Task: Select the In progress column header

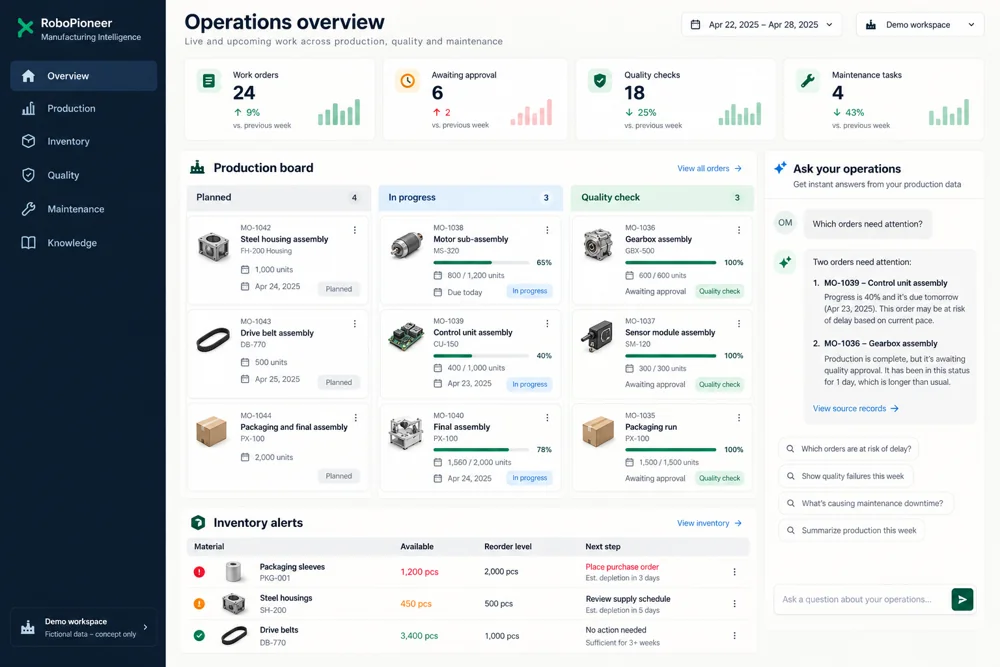Action: [471, 198]
